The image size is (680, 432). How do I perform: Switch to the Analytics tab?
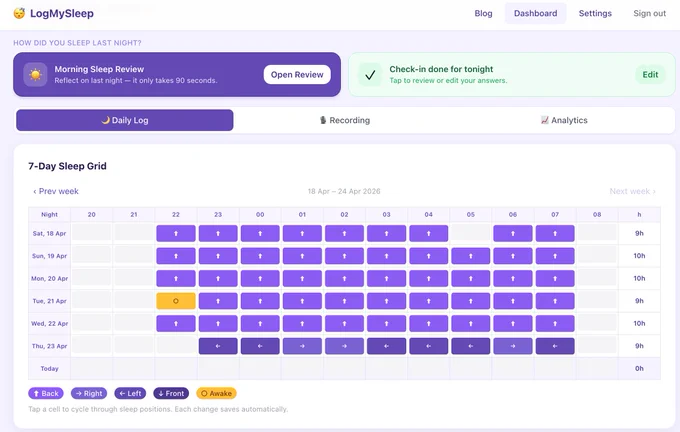point(564,120)
